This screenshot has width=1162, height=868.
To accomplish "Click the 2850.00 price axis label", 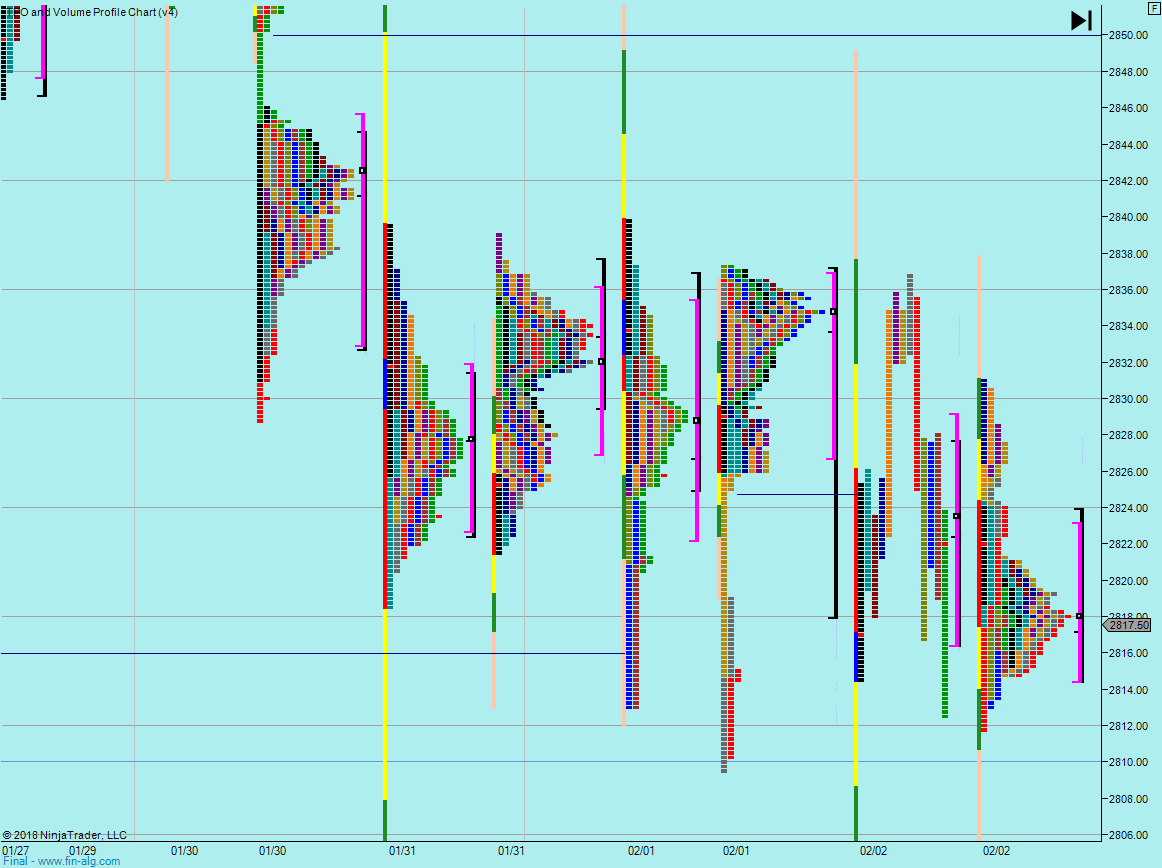I will (x=1129, y=35).
